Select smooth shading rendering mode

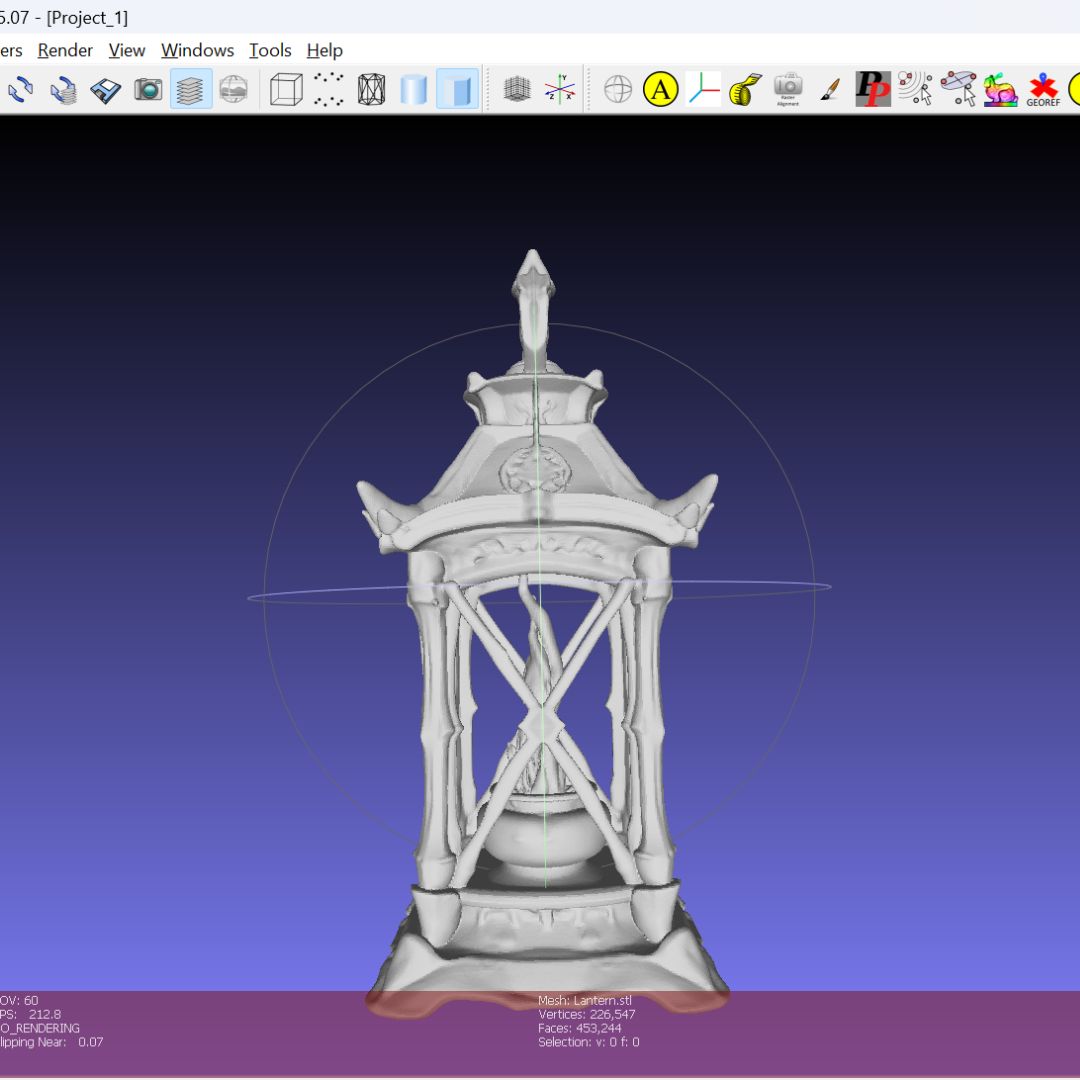pos(456,88)
